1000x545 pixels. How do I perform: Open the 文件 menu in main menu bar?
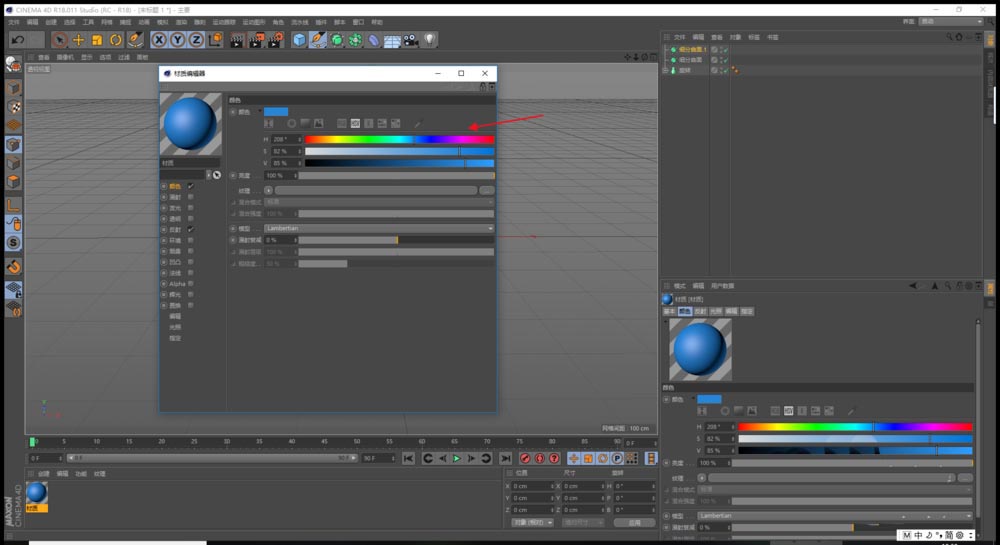(14, 22)
